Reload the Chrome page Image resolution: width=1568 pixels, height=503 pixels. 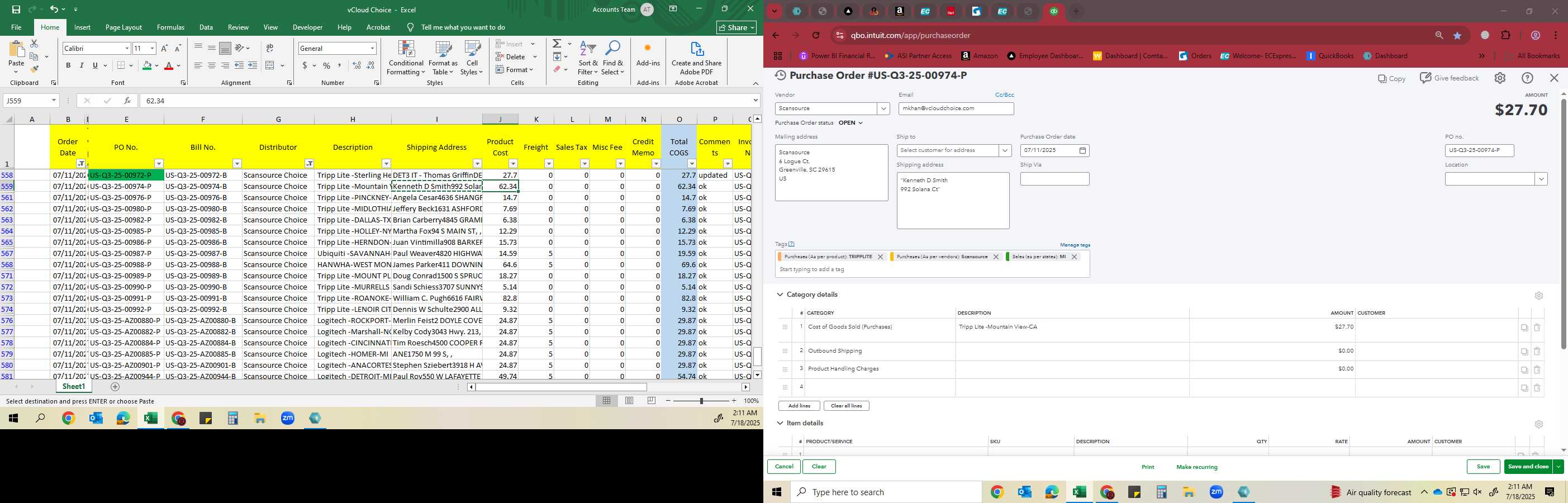pos(816,35)
